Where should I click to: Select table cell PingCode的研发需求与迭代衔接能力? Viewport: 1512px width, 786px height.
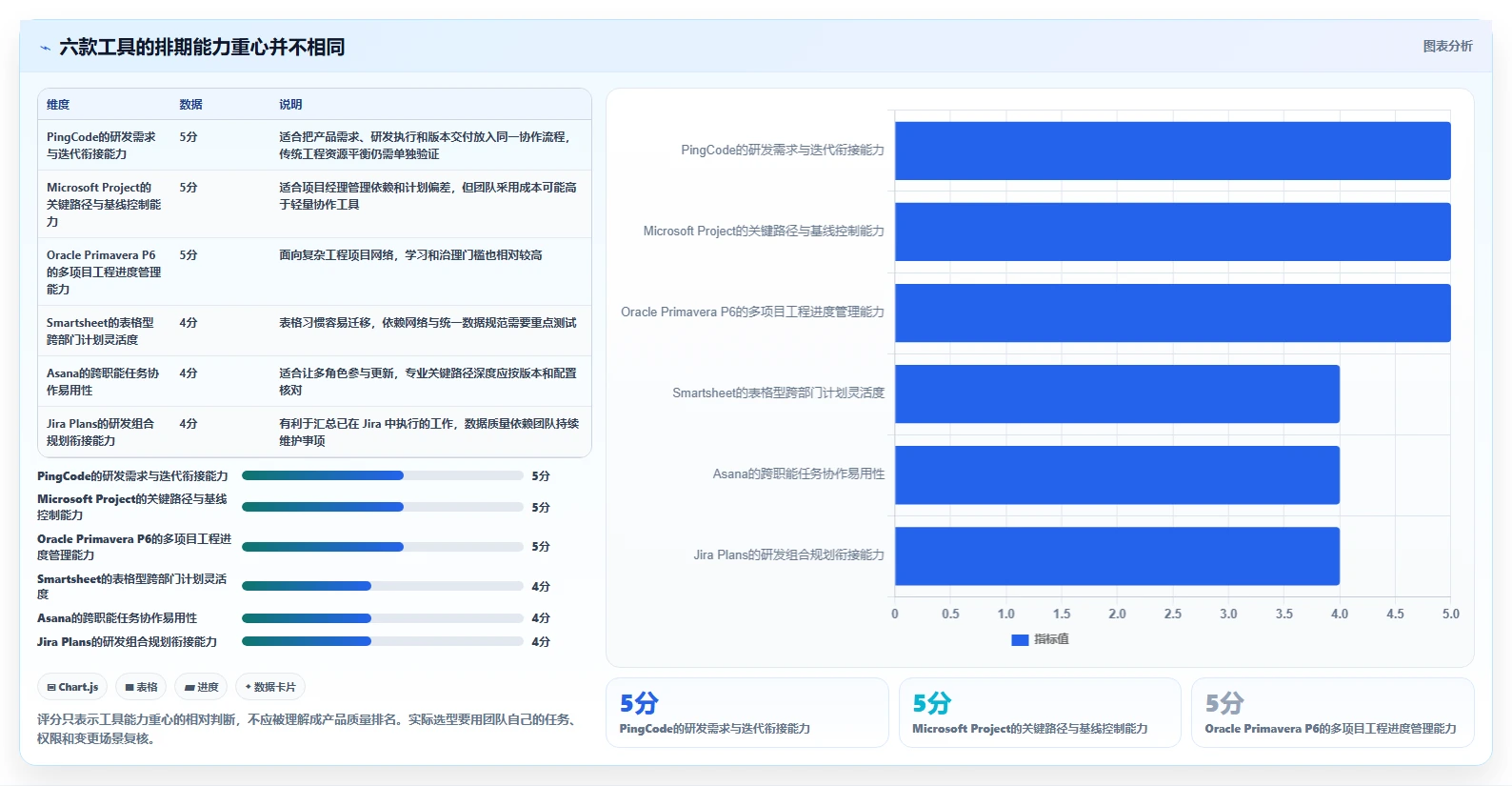tap(103, 146)
